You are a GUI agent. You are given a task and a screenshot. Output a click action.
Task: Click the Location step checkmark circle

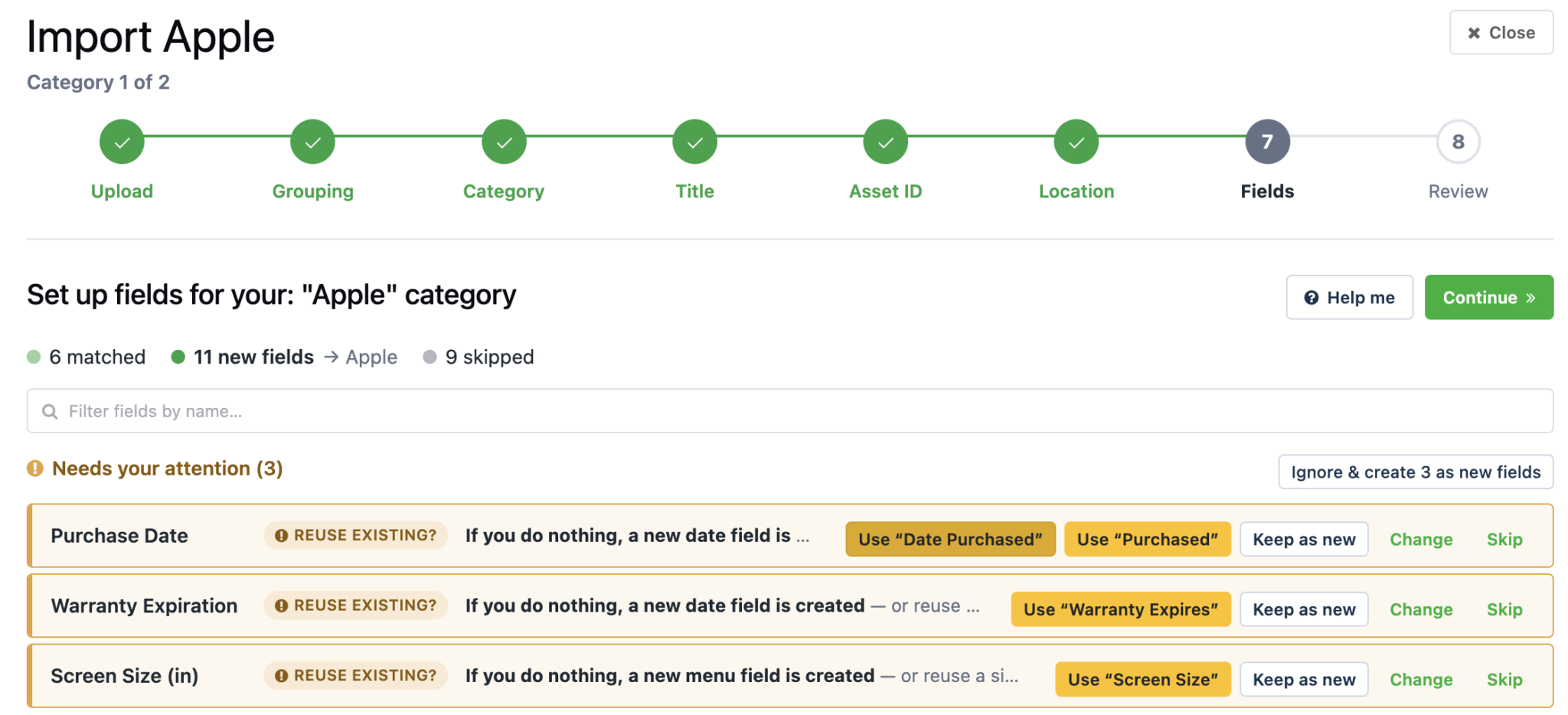(x=1076, y=142)
